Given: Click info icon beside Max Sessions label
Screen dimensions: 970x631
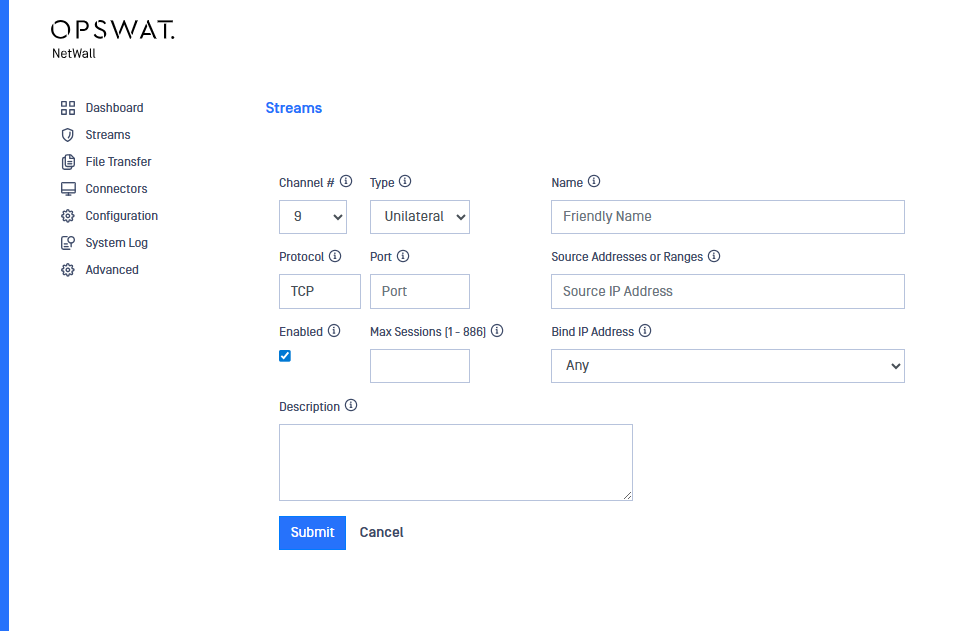Looking at the screenshot, I should 497,331.
